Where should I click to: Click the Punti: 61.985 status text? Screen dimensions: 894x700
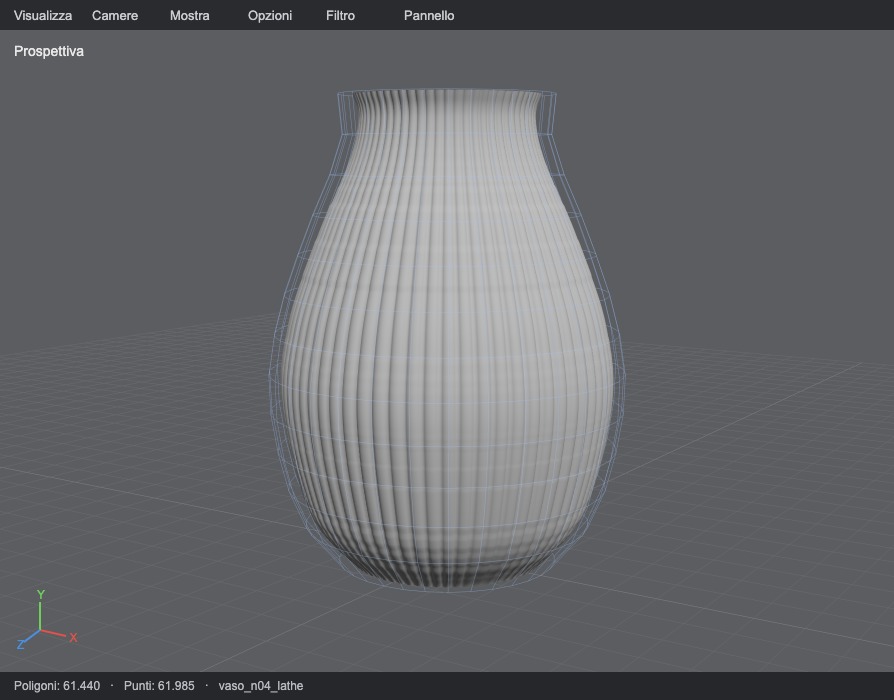coord(159,686)
